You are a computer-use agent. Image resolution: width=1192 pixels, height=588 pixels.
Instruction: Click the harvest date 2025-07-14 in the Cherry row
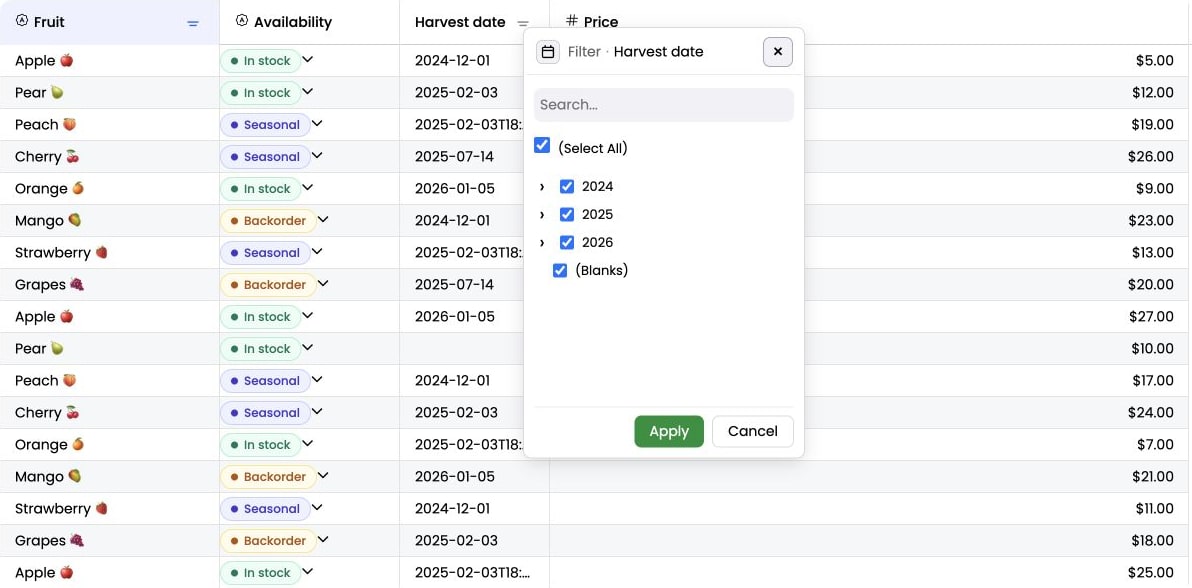(454, 157)
